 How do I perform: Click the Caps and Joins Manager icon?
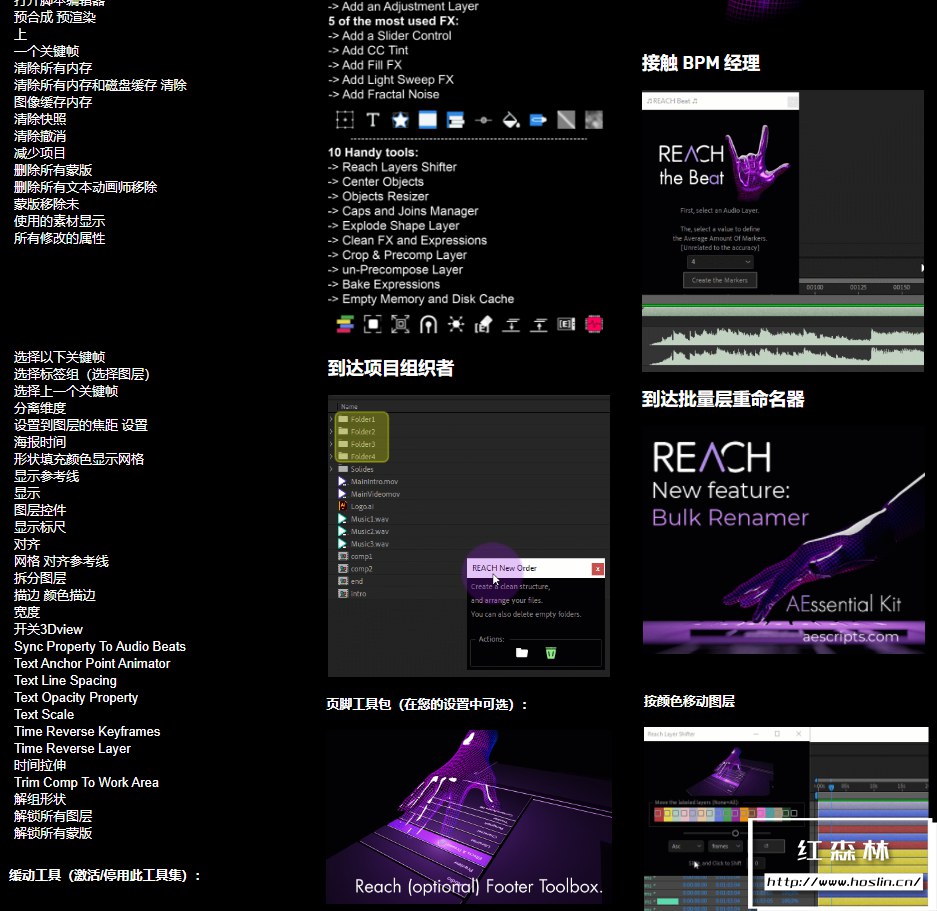coord(428,325)
